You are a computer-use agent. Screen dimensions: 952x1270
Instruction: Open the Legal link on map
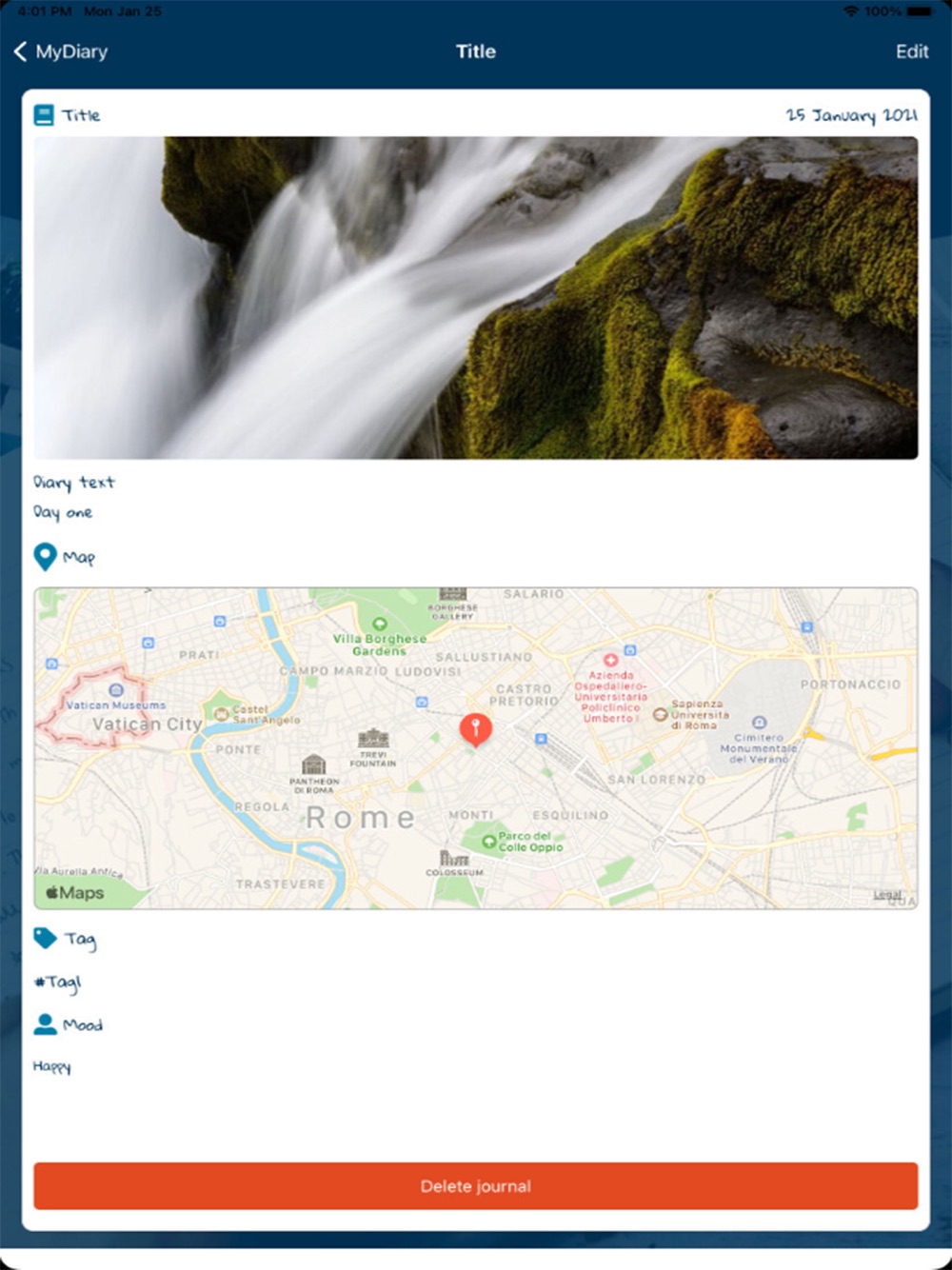tap(887, 894)
